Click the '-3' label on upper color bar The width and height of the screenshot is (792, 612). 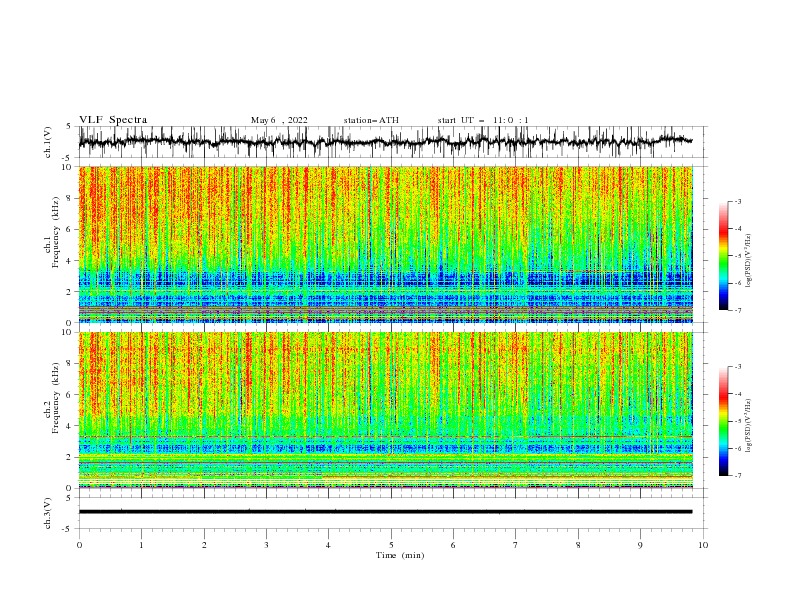point(737,201)
